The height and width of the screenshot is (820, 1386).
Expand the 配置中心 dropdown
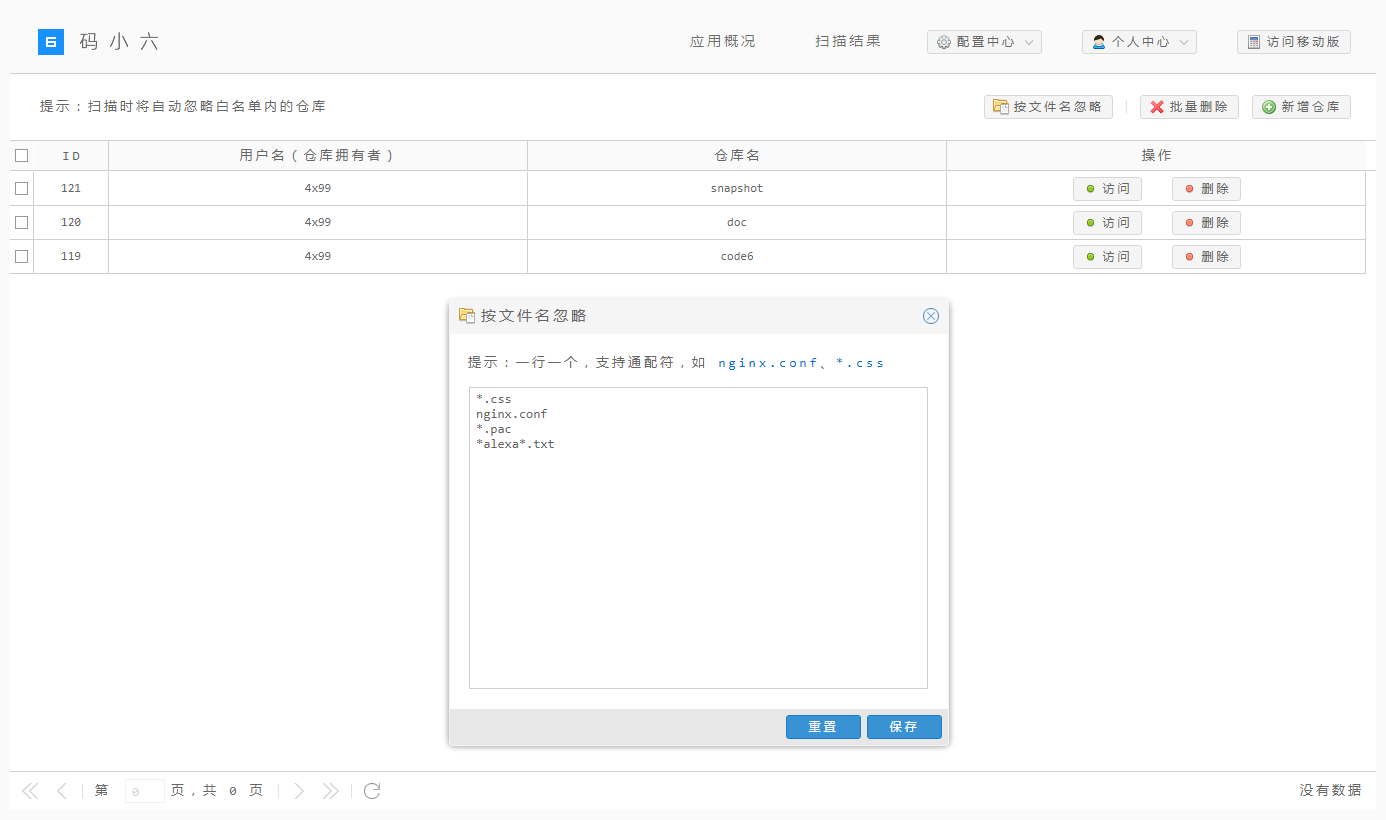pos(984,42)
